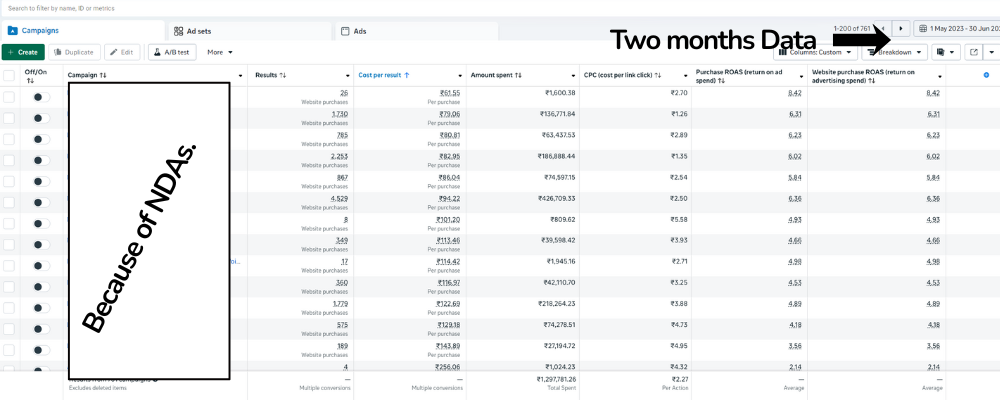1000x400 pixels.
Task: Open the More dropdown menu
Action: click(x=220, y=52)
